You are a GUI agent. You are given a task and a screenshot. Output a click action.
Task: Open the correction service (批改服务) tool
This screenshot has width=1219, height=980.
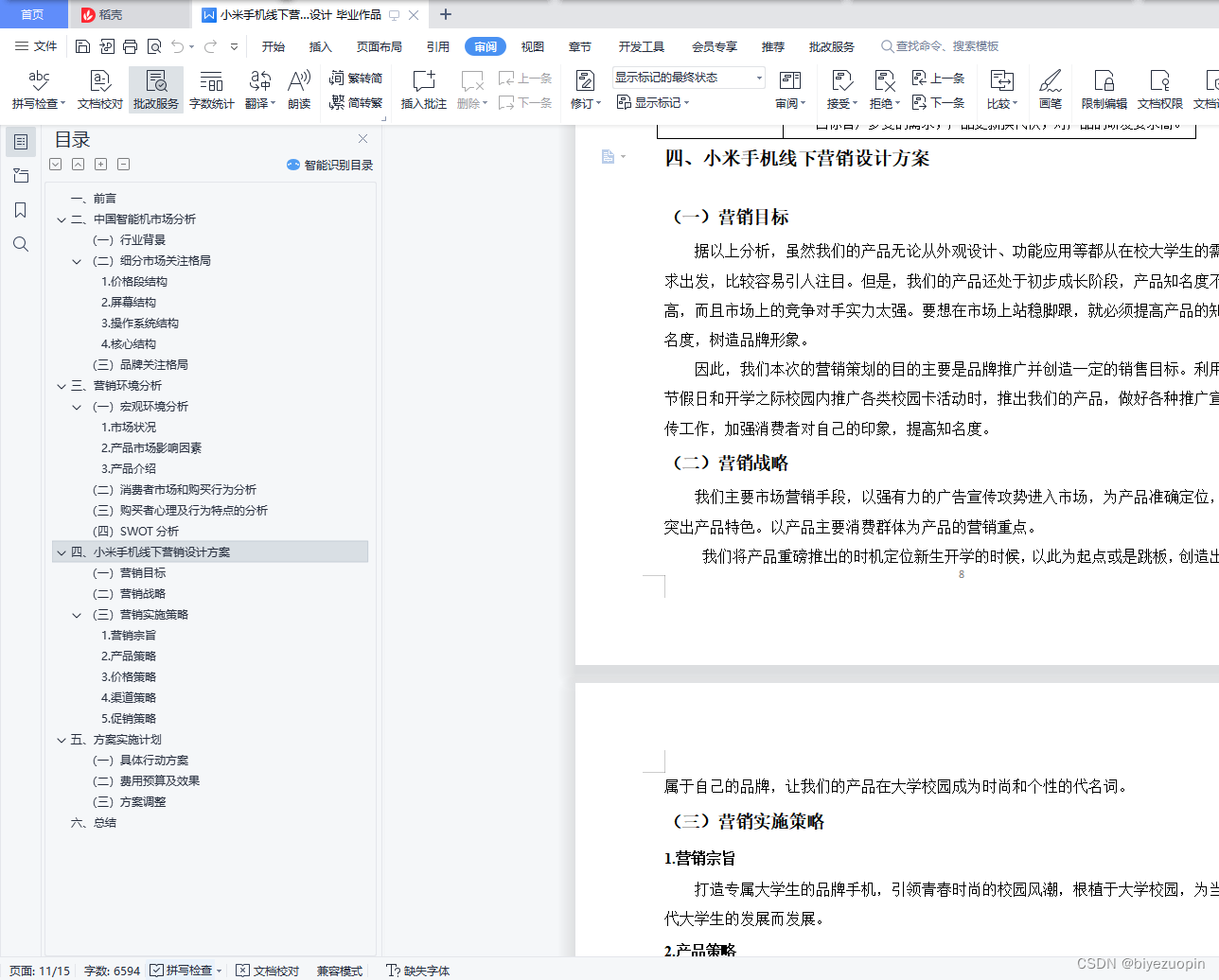[x=156, y=89]
